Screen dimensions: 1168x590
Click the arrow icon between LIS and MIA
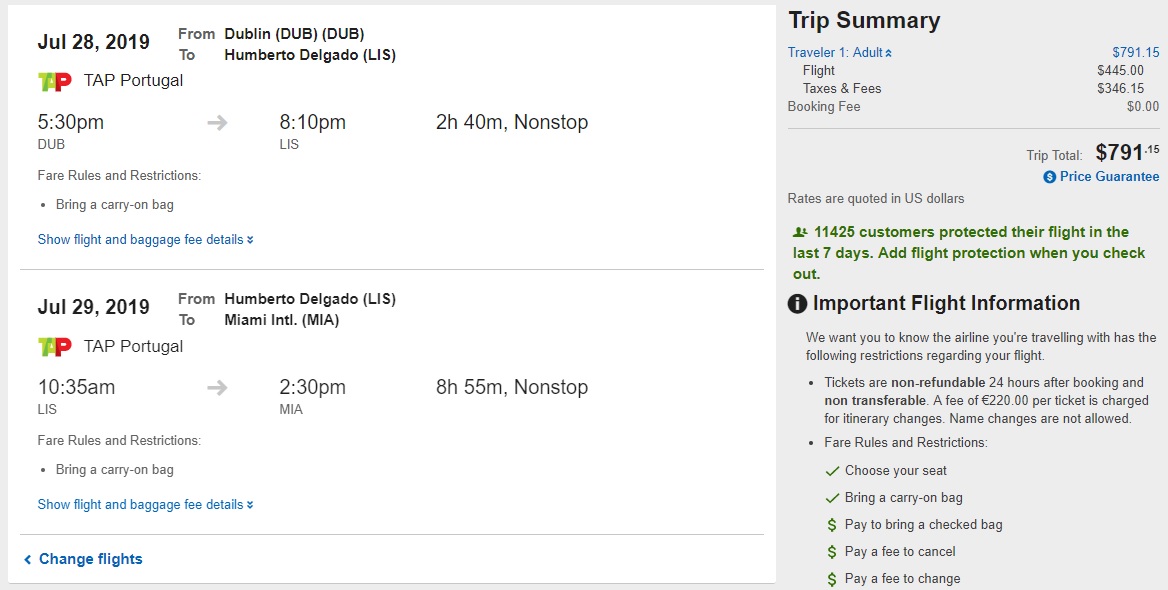tap(217, 388)
